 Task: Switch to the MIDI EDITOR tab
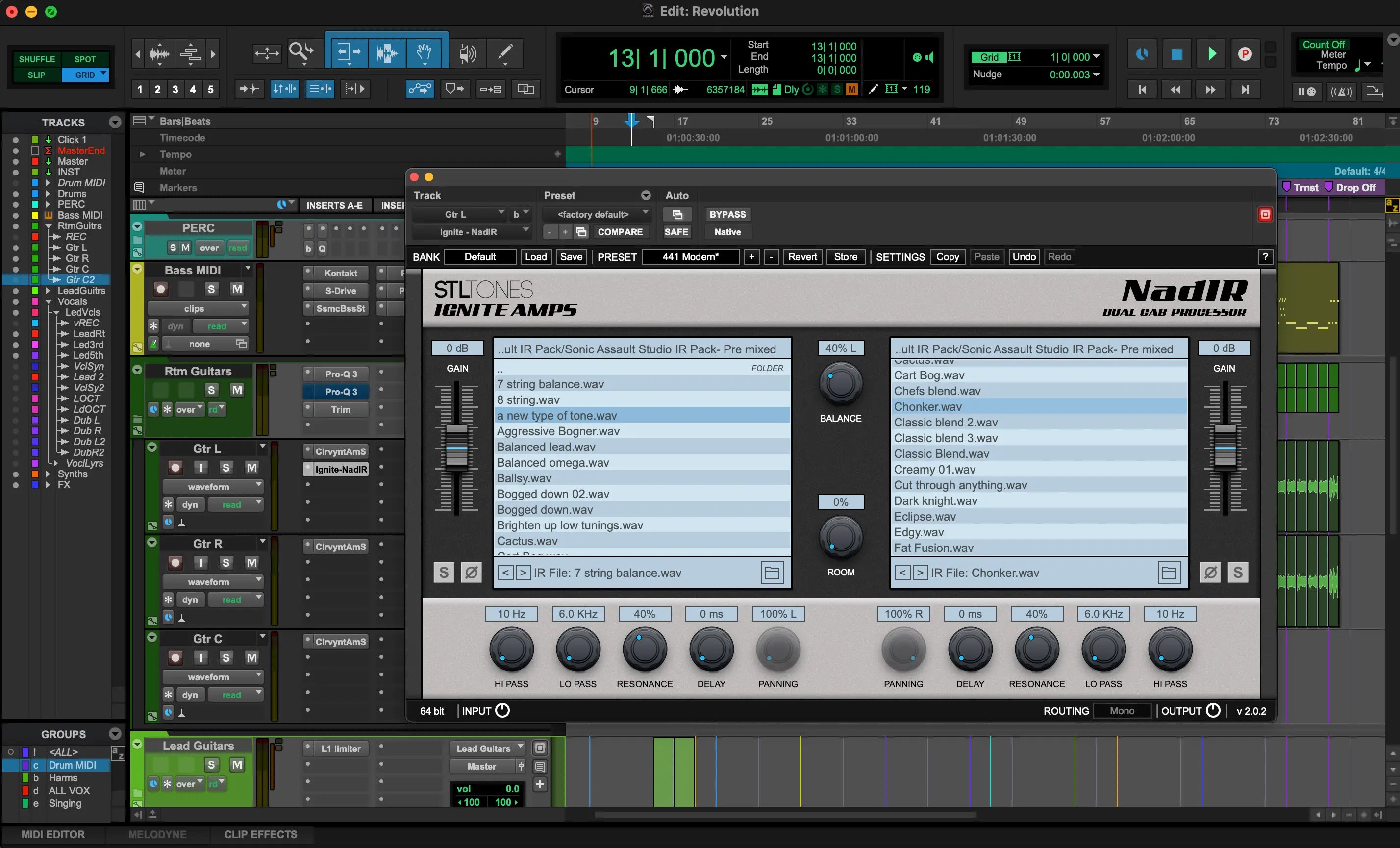click(x=54, y=834)
